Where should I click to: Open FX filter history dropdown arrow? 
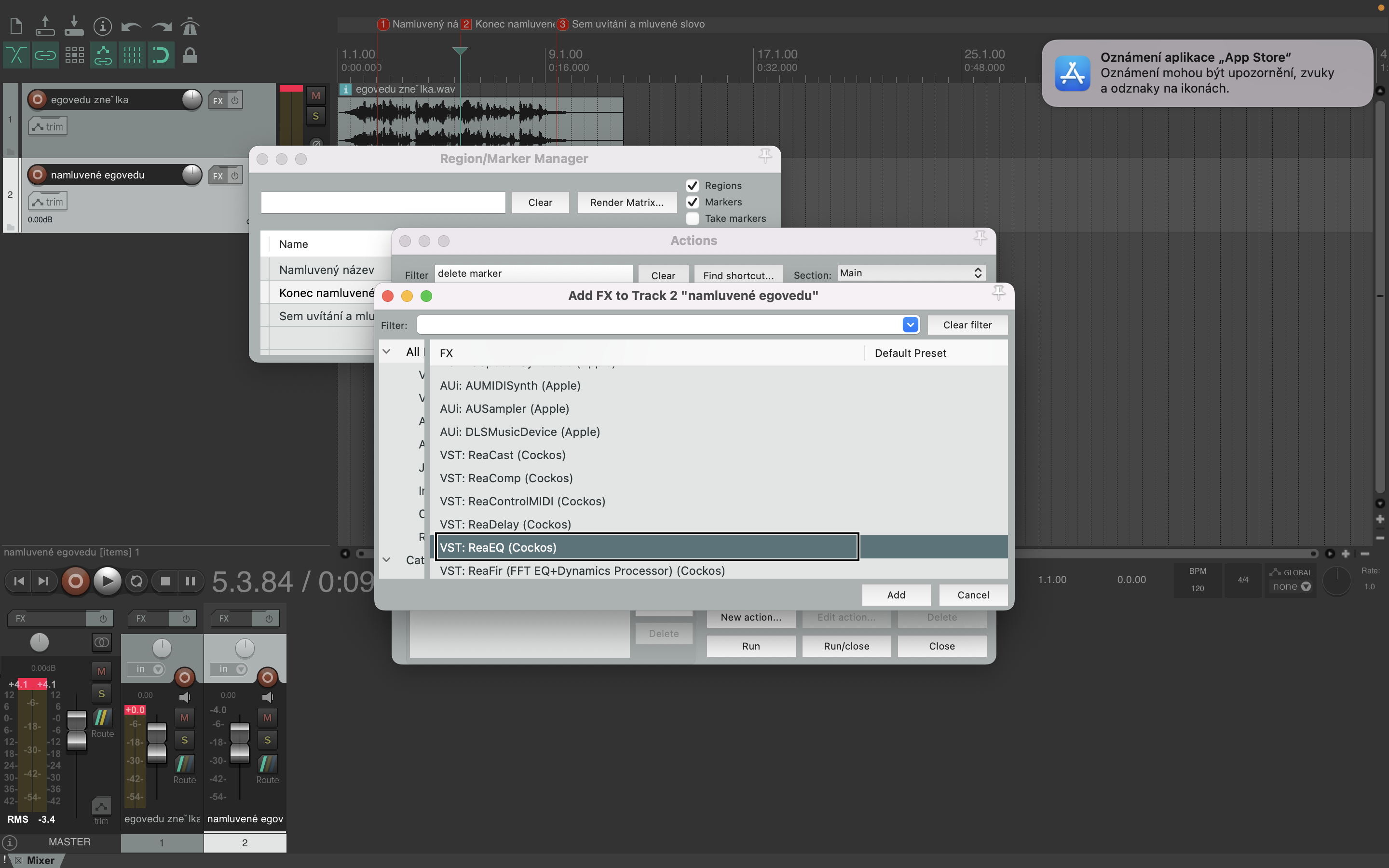[910, 325]
